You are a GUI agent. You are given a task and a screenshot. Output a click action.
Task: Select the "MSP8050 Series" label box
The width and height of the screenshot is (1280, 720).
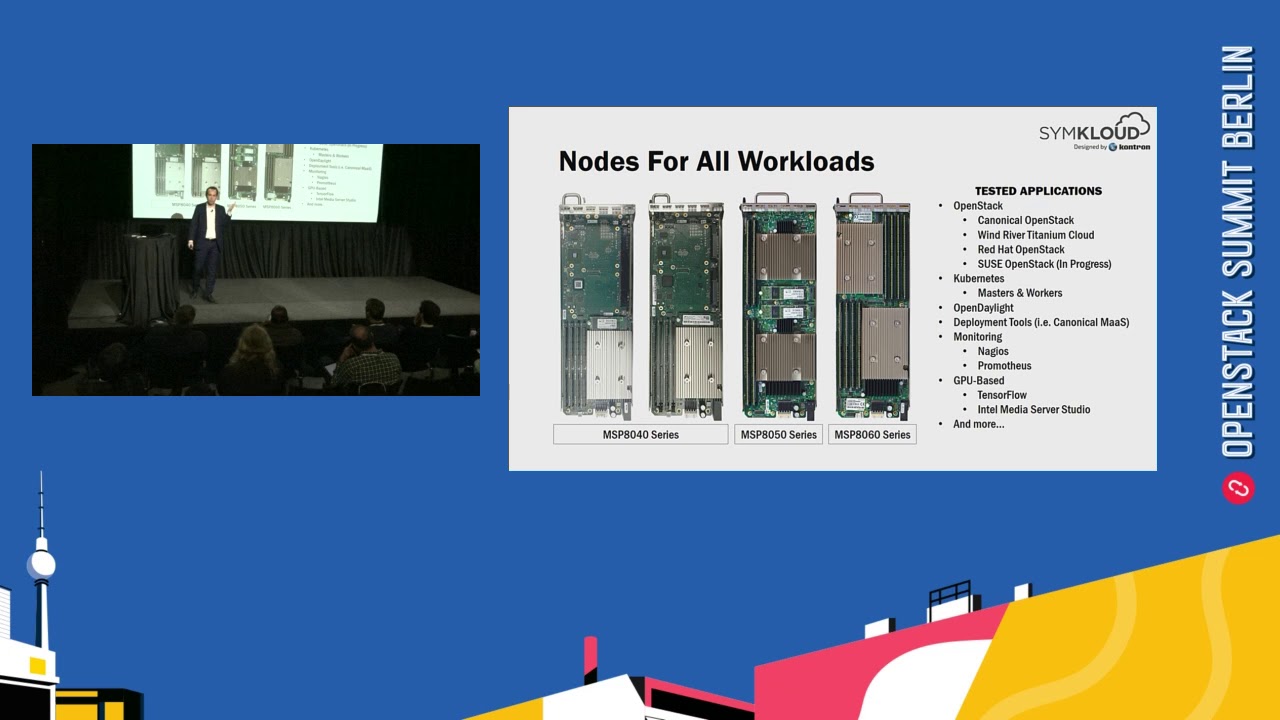[x=778, y=434]
